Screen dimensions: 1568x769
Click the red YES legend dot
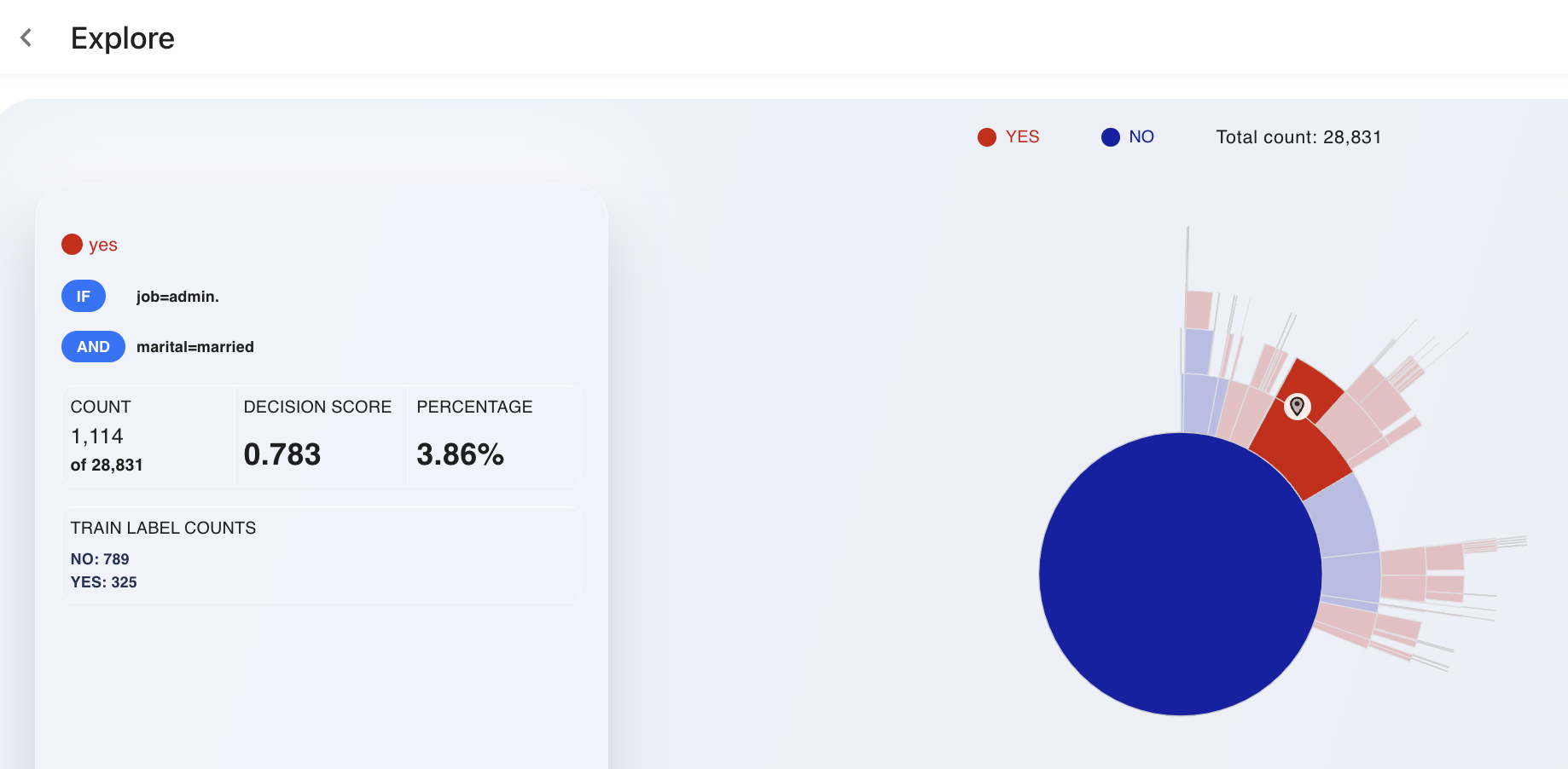pos(987,137)
